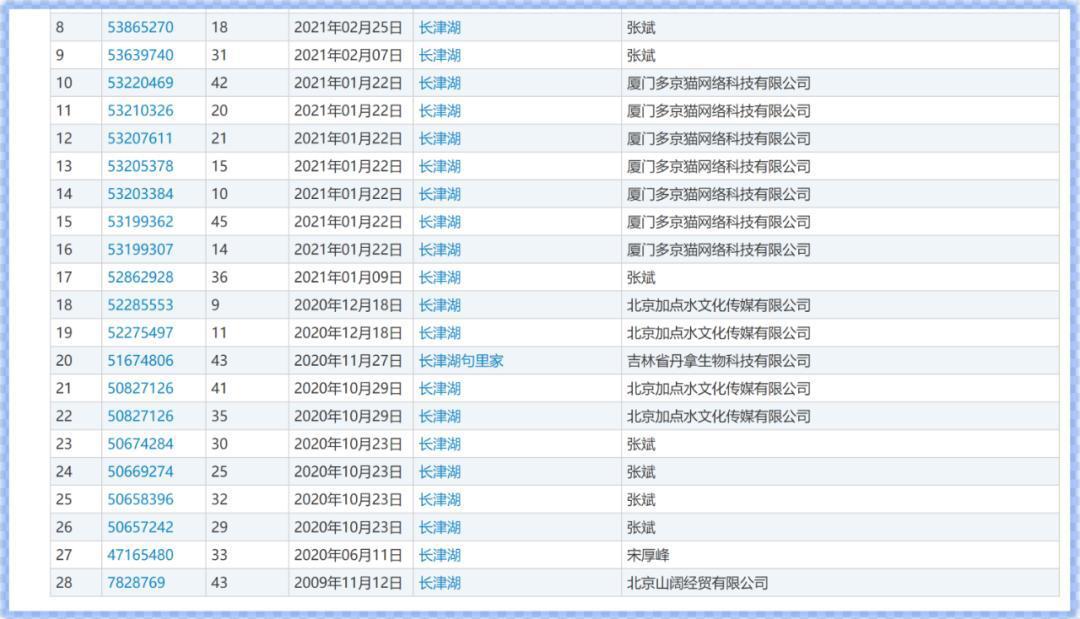Image resolution: width=1080 pixels, height=619 pixels.
Task: Select registration number 53210326
Action: click(x=140, y=111)
